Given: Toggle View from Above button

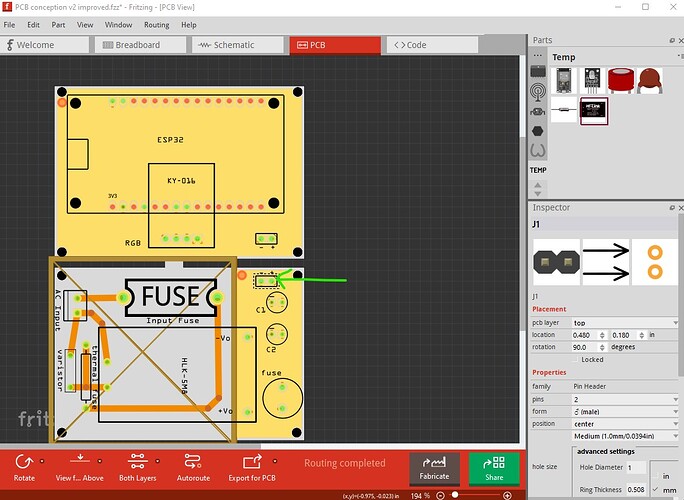Looking at the screenshot, I should 79,467.
